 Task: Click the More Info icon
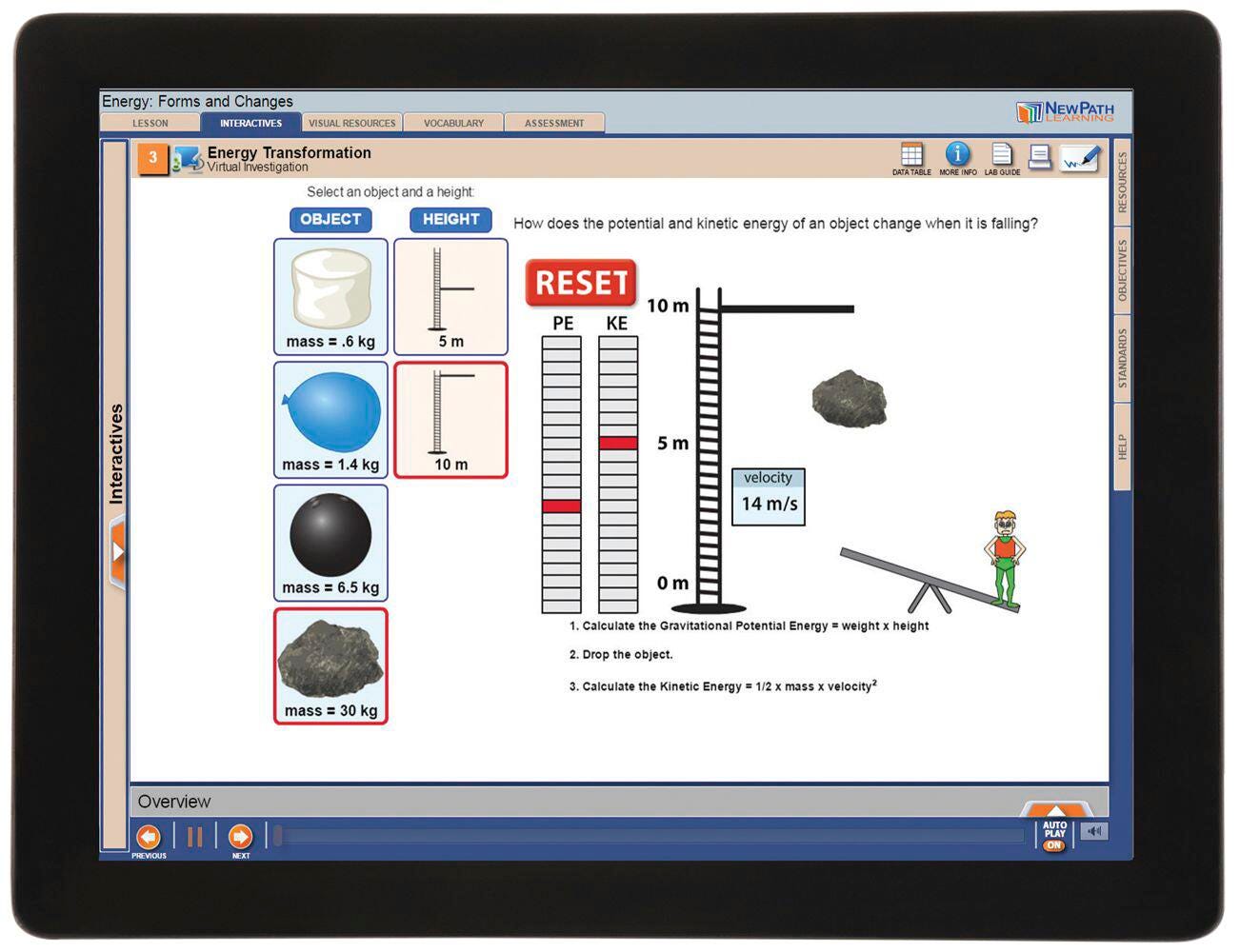[957, 154]
